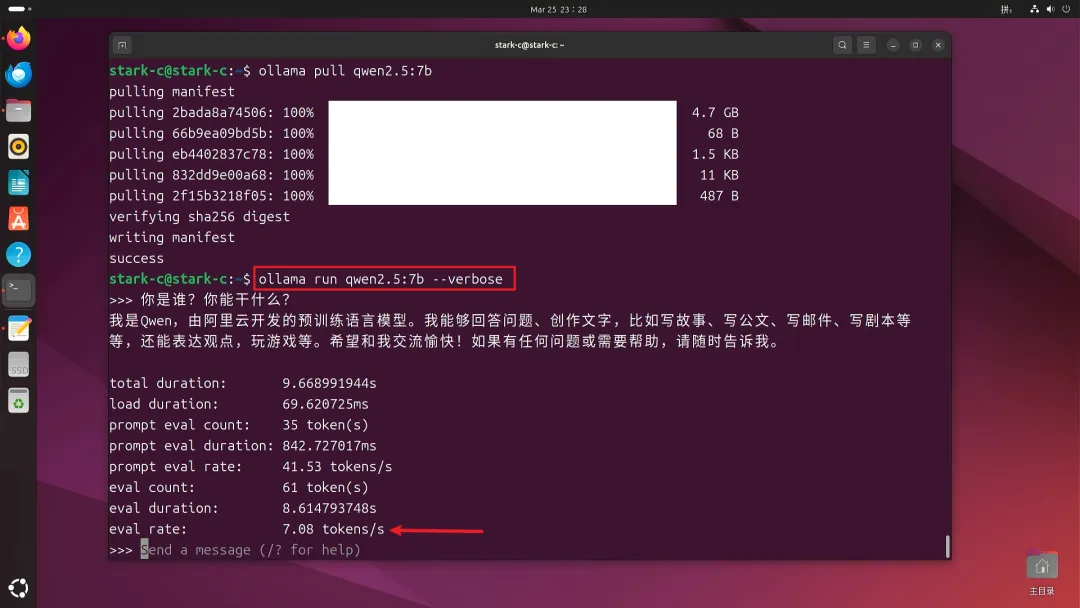Screen dimensions: 1080x608
Task: Click the '61 token(s)' eval count value
Action: click(x=325, y=488)
